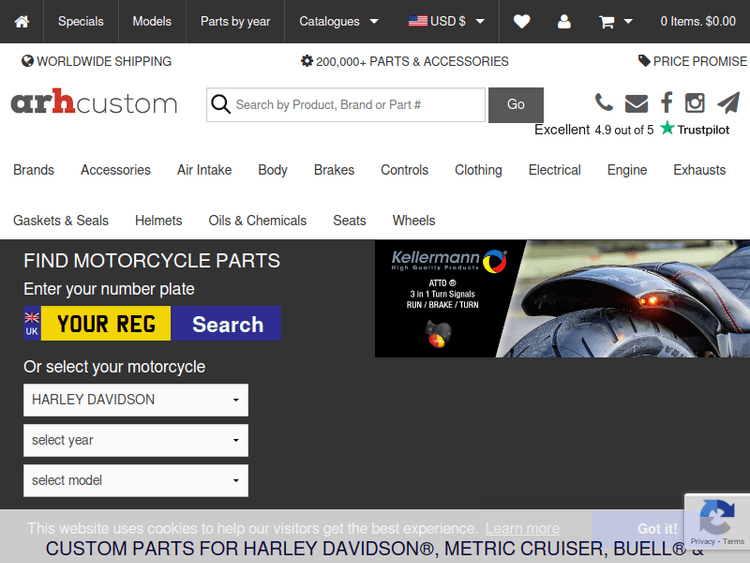750x563 pixels.
Task: Click the reCAPTCHA badge icon
Action: pyautogui.click(x=717, y=517)
